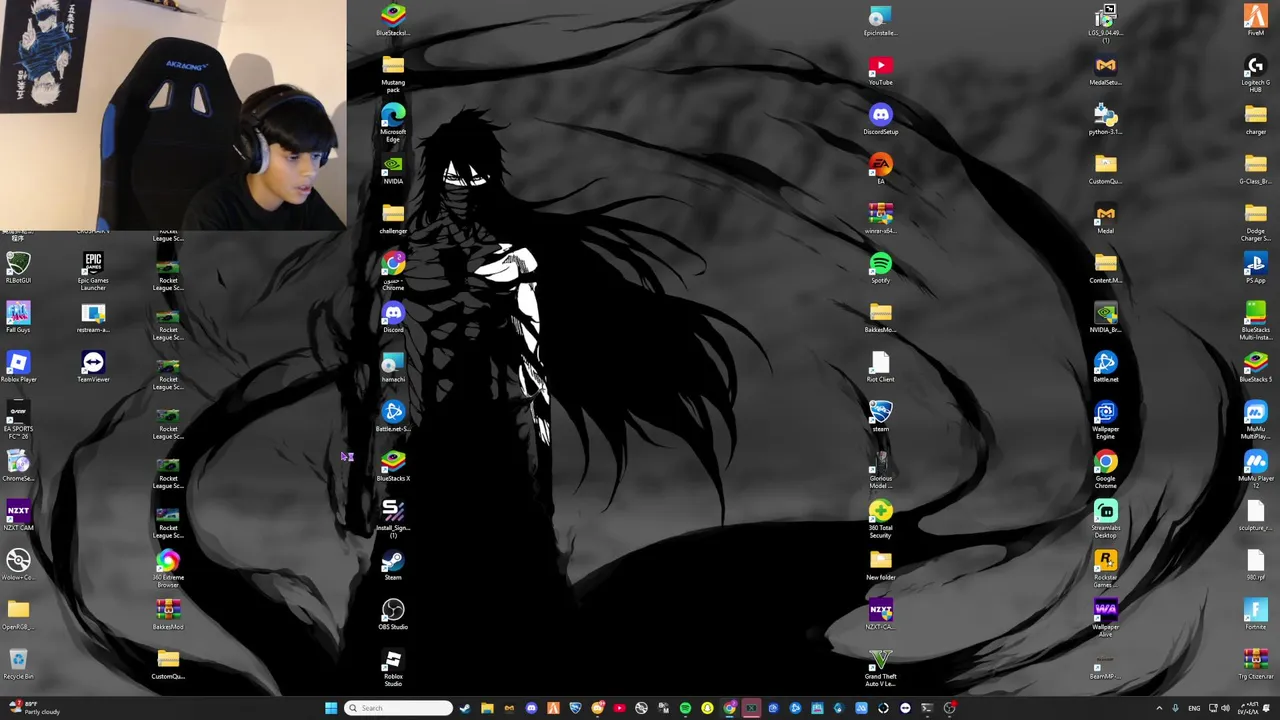This screenshot has height=720, width=1280.
Task: Open the volume control in system tray
Action: 1225,708
